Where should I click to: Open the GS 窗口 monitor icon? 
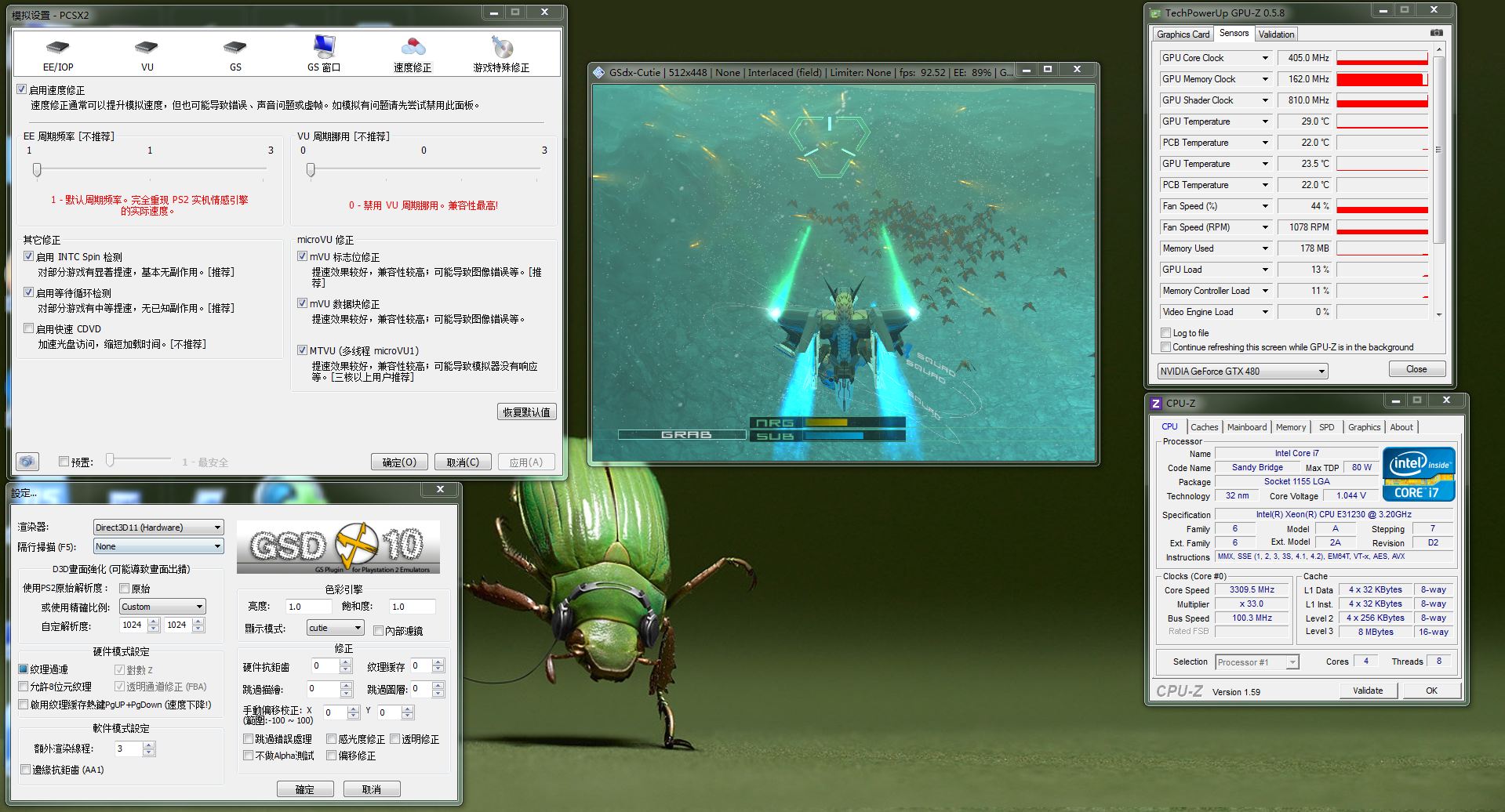click(x=324, y=47)
